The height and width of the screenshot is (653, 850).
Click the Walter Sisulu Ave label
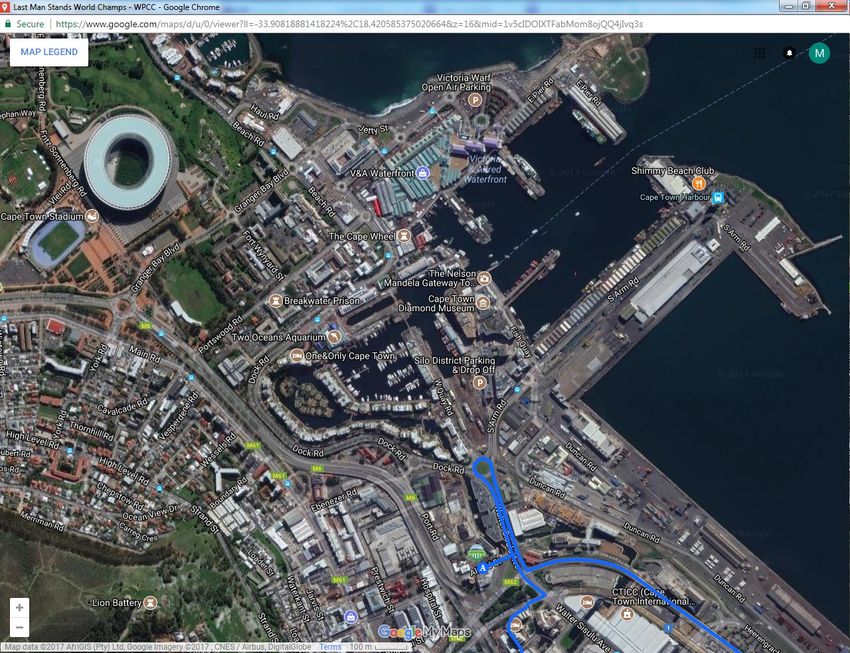583,629
